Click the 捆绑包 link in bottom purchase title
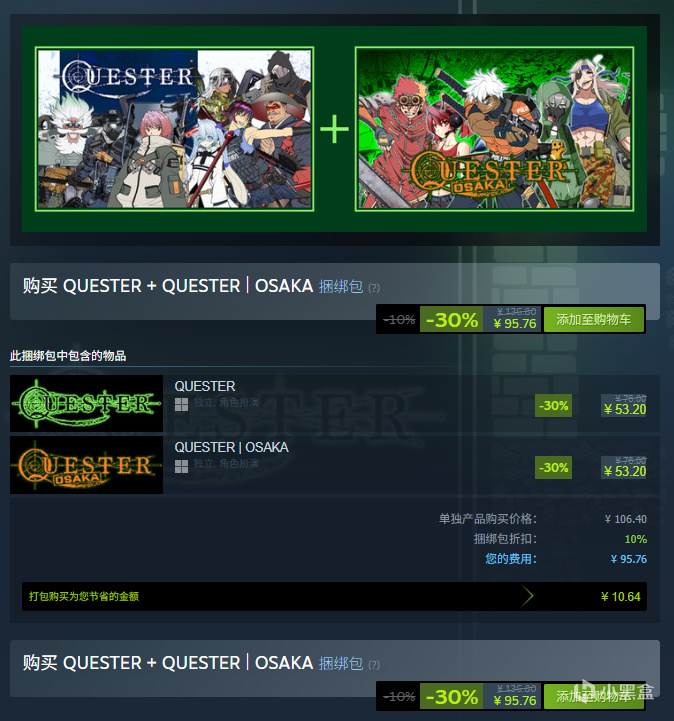The image size is (674, 721). coord(341,664)
